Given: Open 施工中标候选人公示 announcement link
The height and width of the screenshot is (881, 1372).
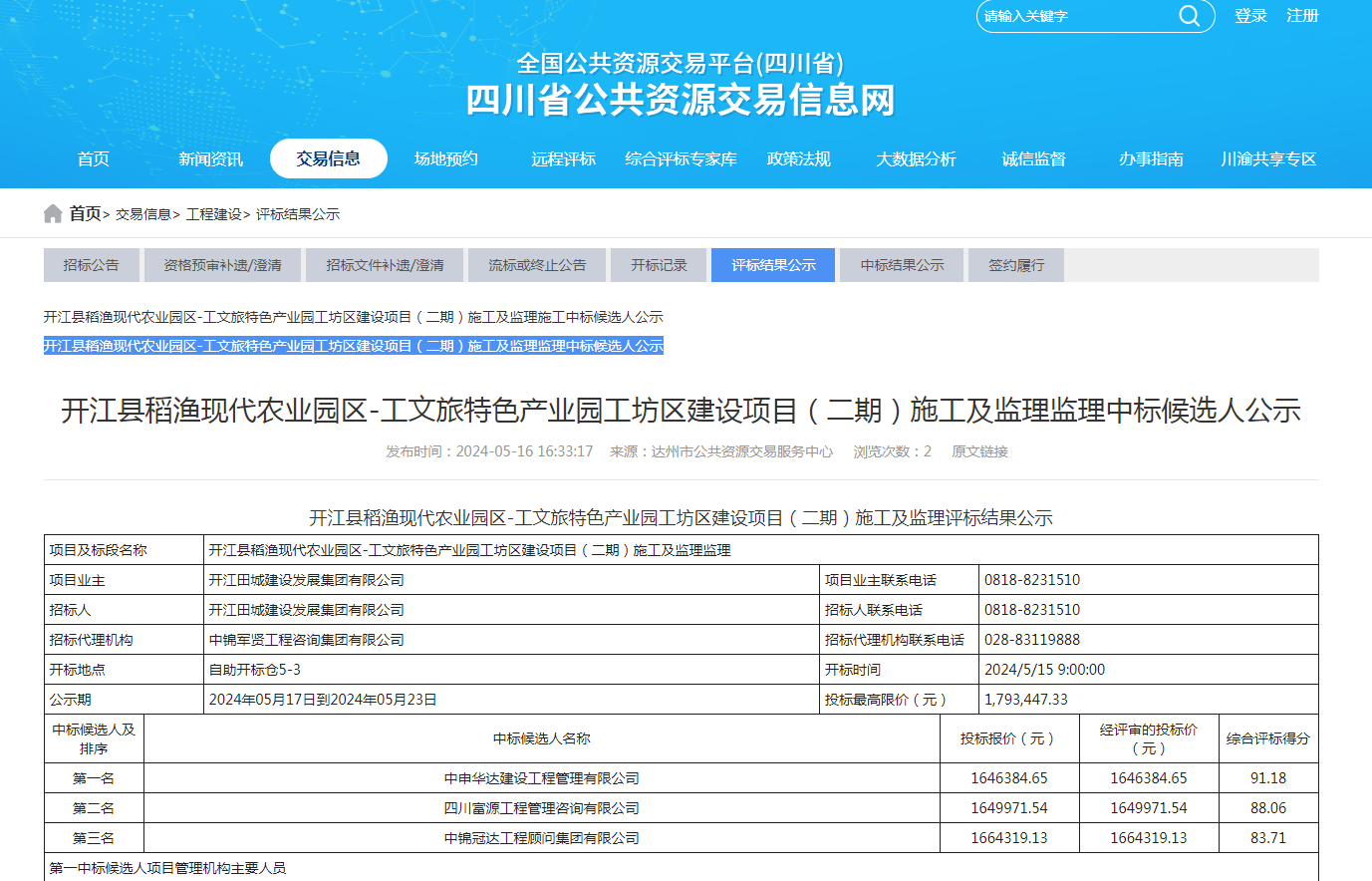Looking at the screenshot, I should 353,317.
